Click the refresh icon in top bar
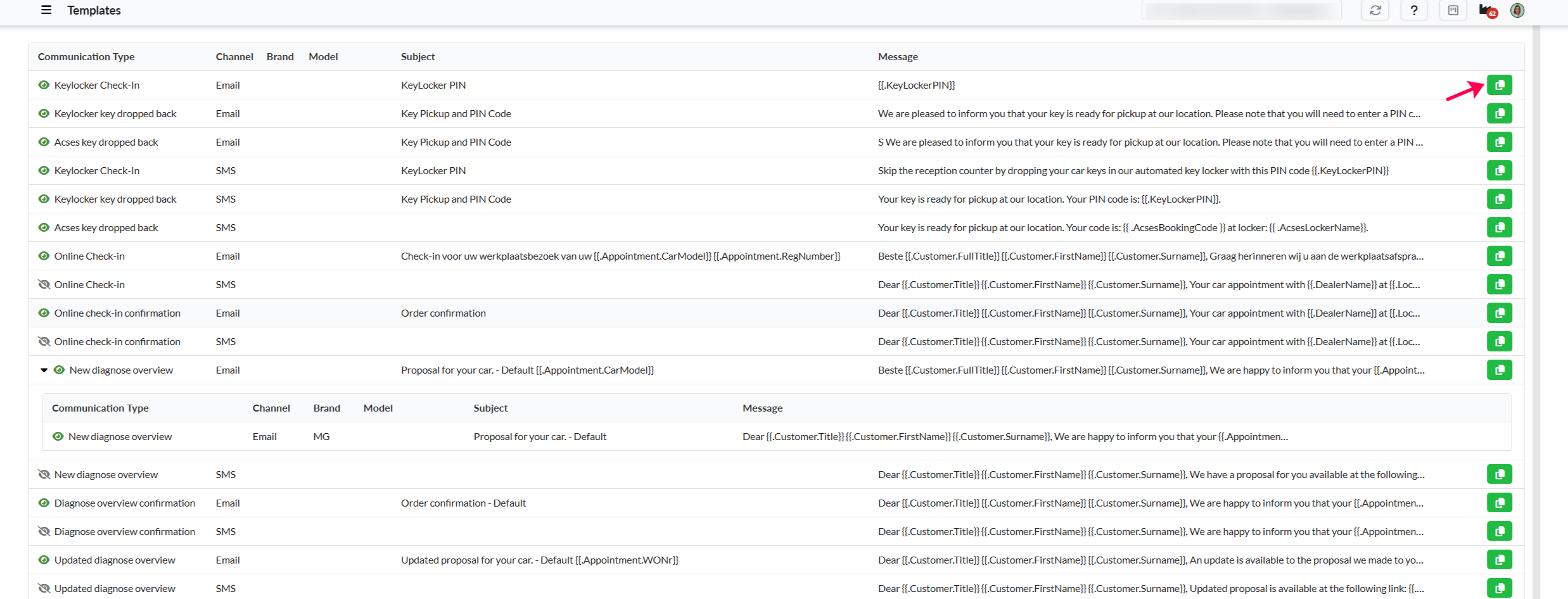 point(1375,11)
